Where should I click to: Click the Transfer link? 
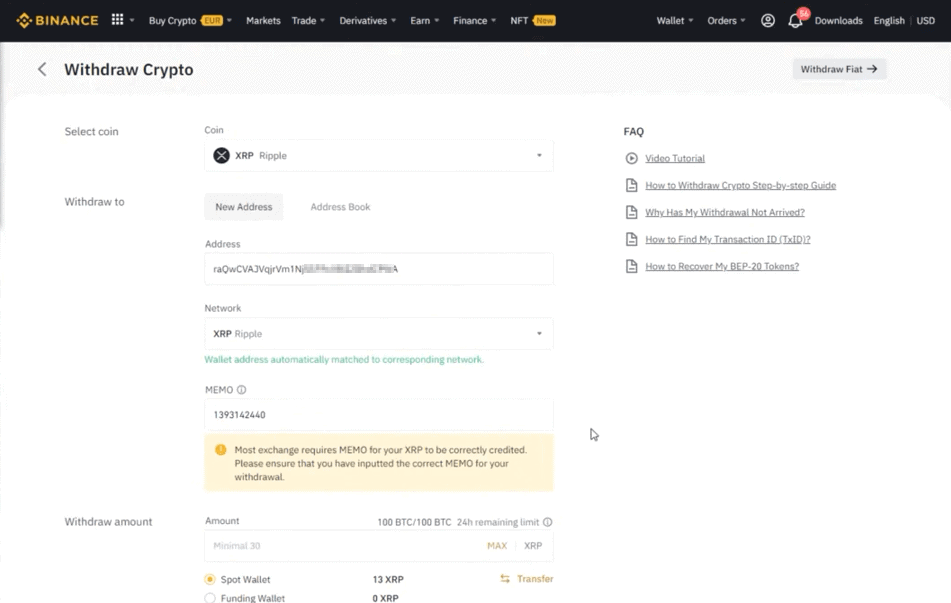pos(535,579)
